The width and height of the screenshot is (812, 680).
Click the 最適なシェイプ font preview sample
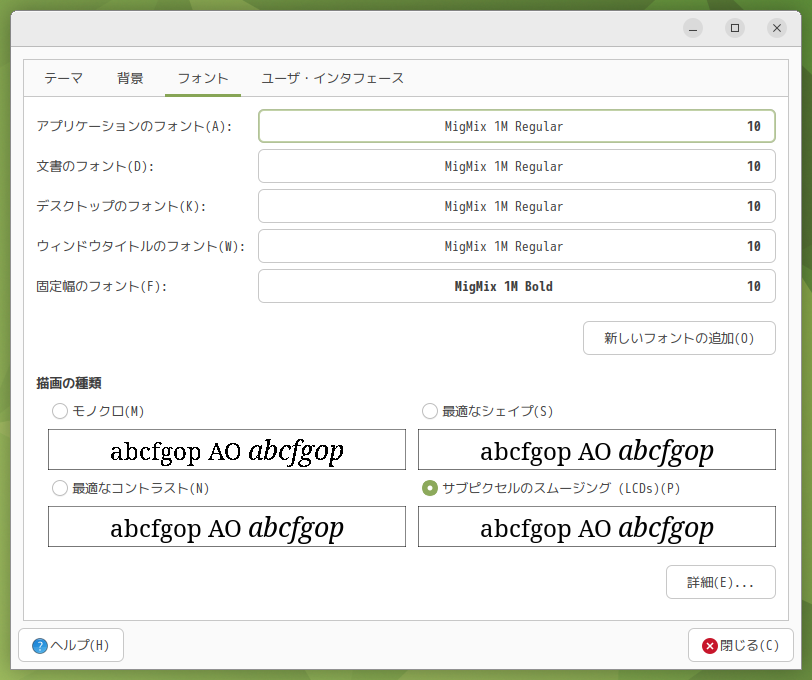pyautogui.click(x=597, y=450)
